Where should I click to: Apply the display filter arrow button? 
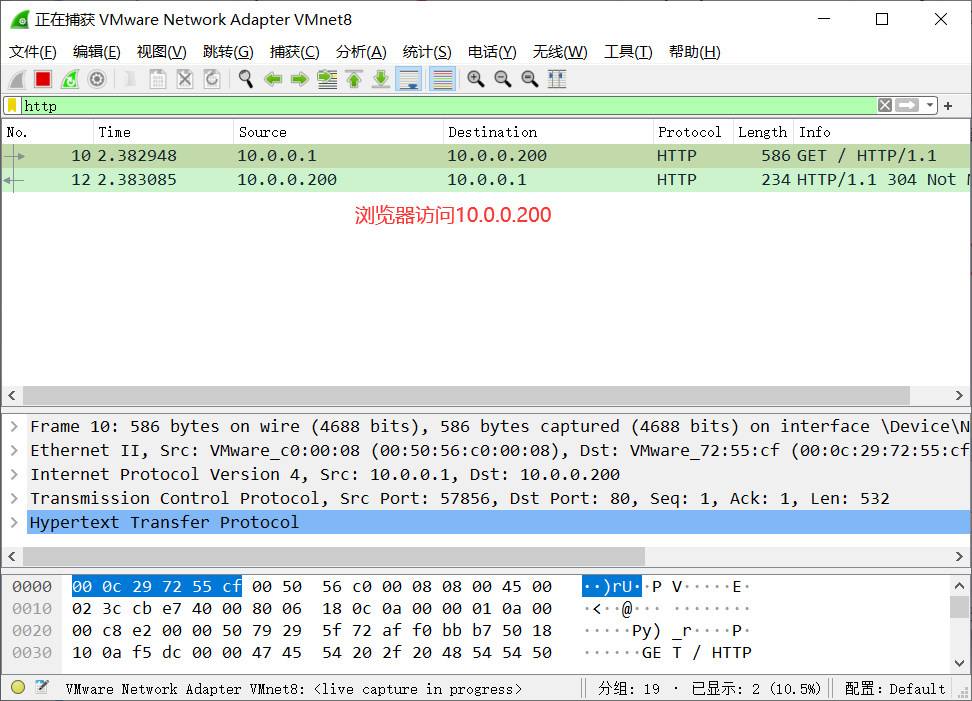tap(907, 105)
